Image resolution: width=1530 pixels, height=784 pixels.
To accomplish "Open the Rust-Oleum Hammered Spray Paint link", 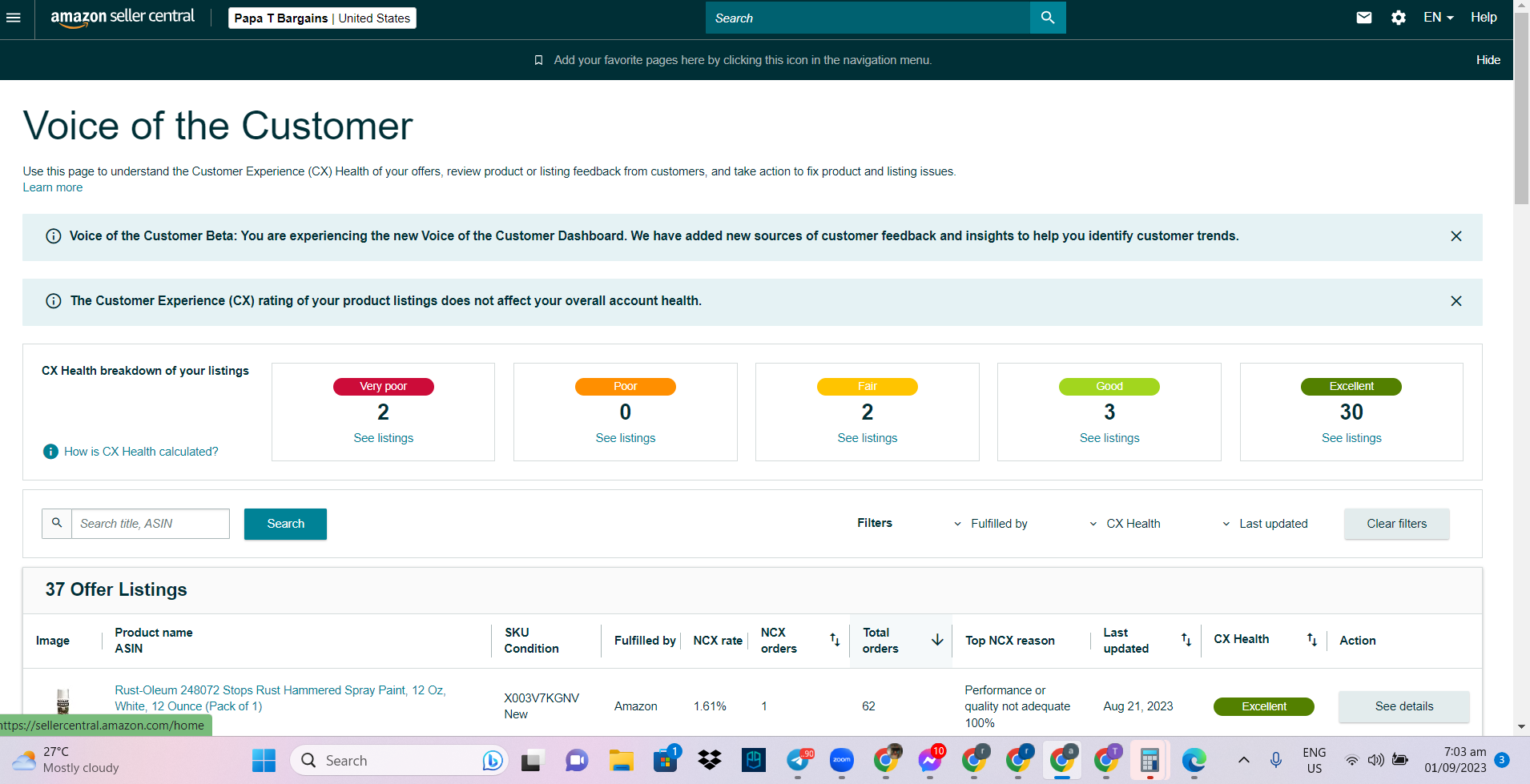I will [x=280, y=698].
